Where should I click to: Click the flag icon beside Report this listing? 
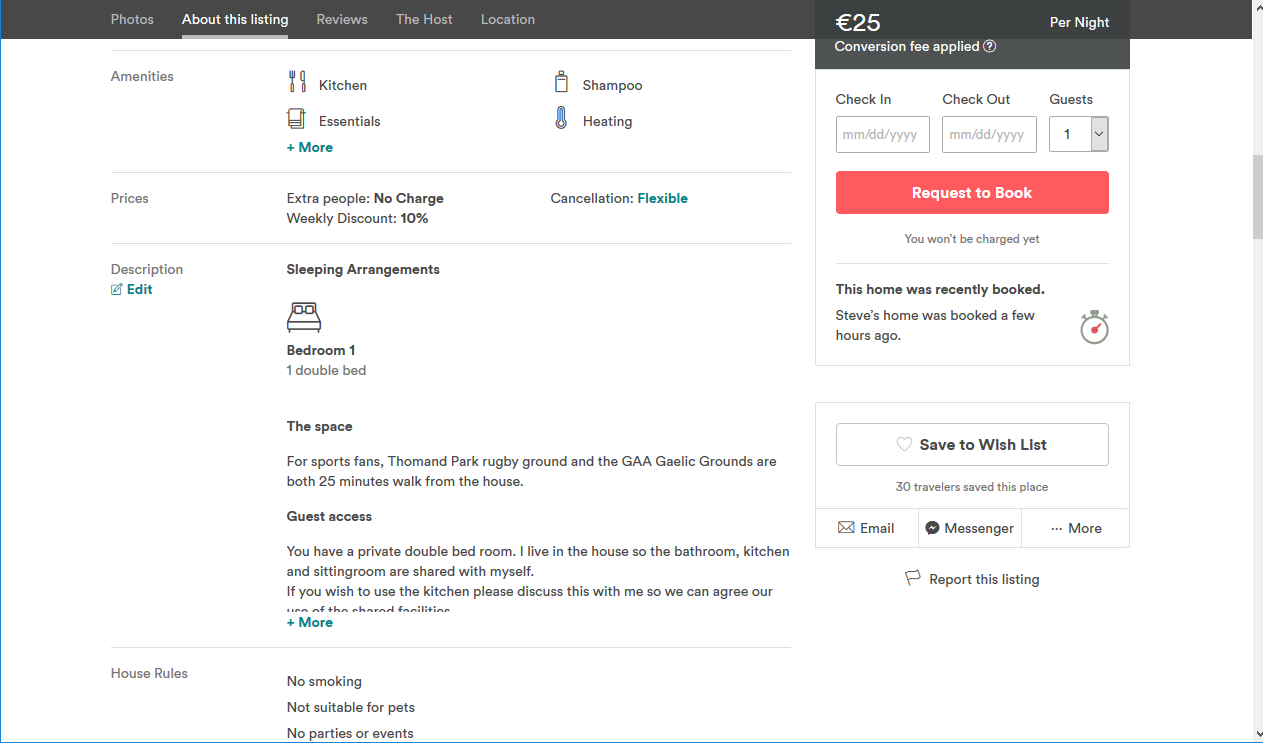coord(912,579)
